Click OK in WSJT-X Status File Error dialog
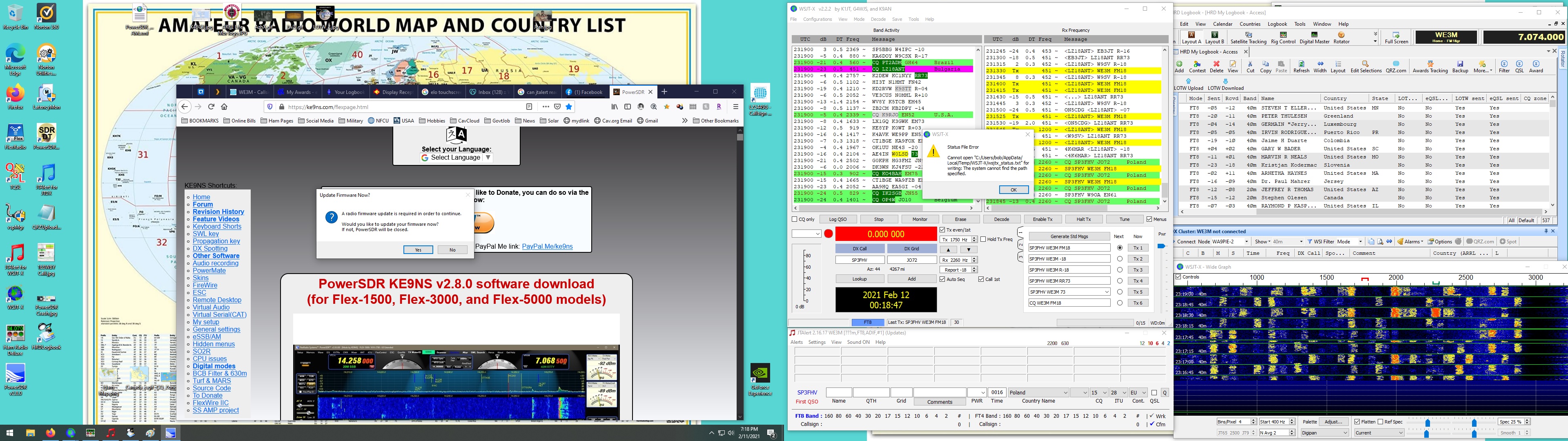1568x441 pixels. tap(1013, 189)
